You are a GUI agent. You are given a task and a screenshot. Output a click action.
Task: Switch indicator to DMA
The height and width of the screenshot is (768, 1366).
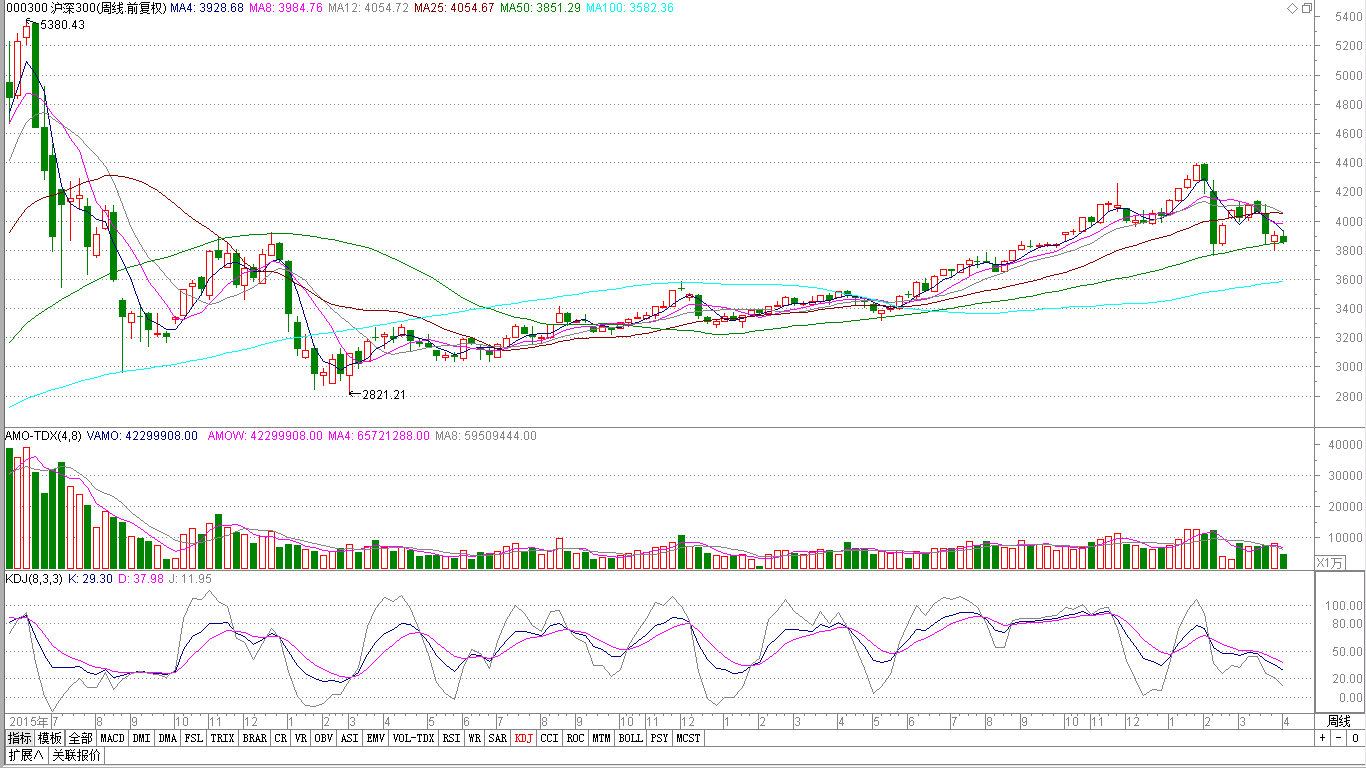click(167, 738)
